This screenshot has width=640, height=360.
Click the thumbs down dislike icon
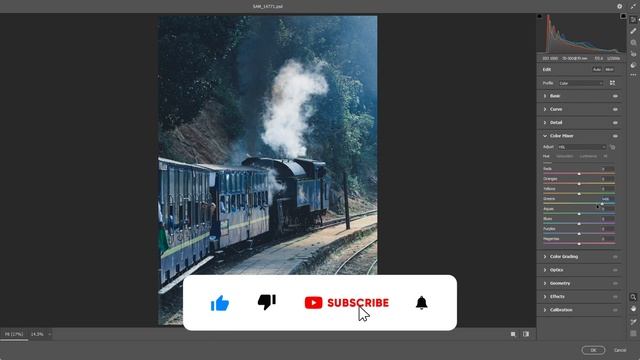(267, 302)
